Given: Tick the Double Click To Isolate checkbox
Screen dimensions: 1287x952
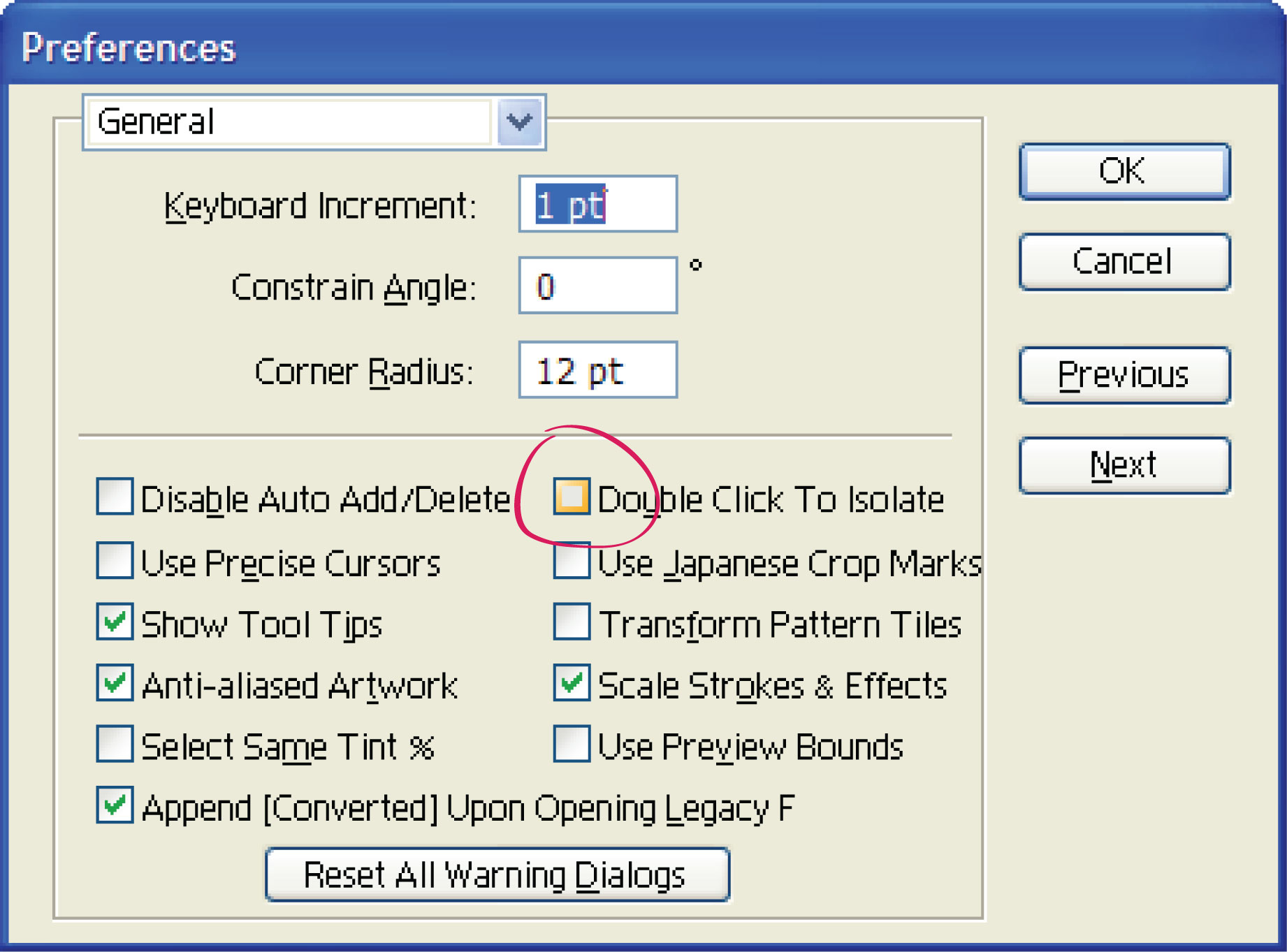Looking at the screenshot, I should 572,497.
